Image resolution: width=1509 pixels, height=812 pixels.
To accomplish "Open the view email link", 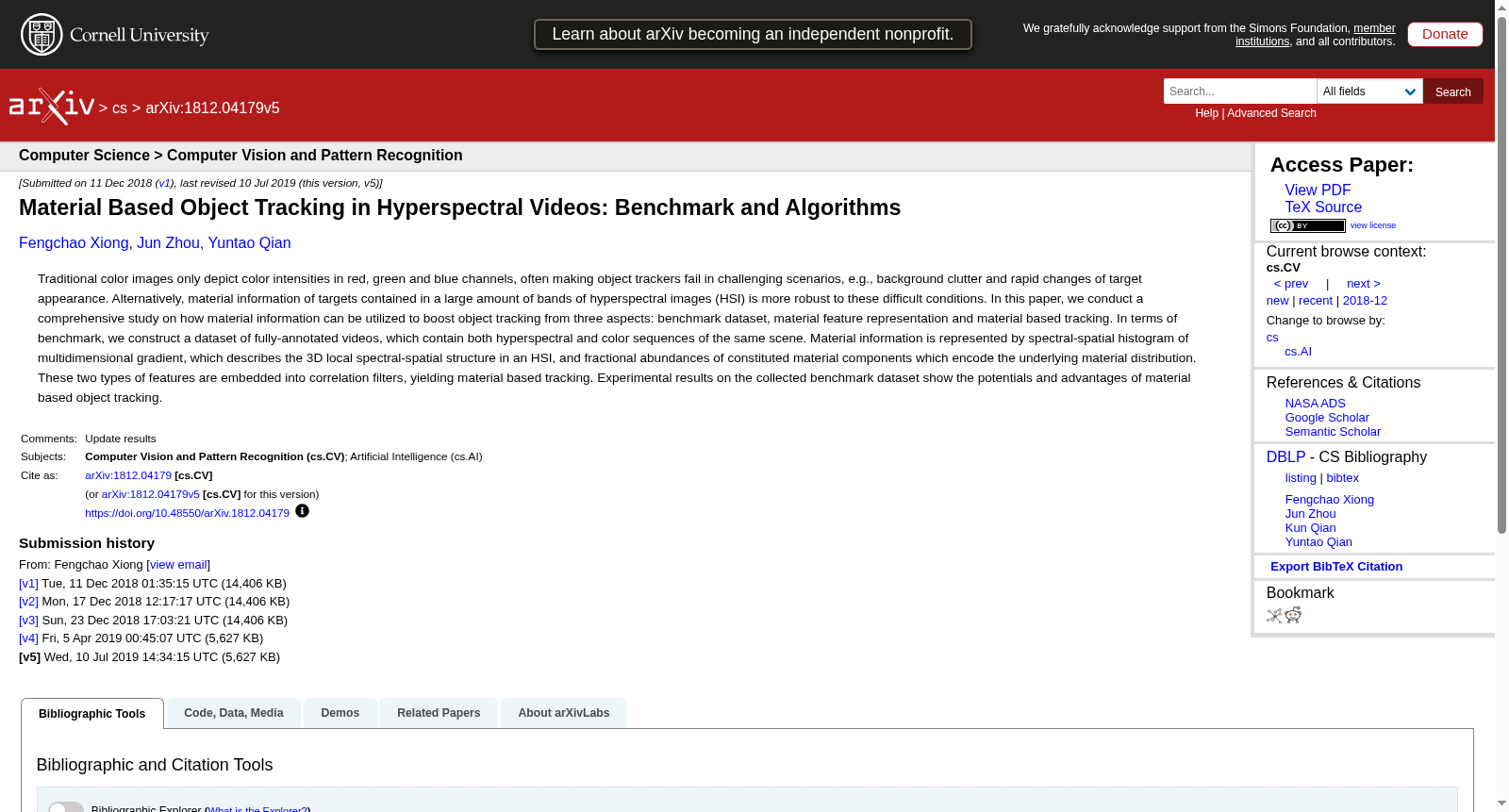I will pos(178,565).
